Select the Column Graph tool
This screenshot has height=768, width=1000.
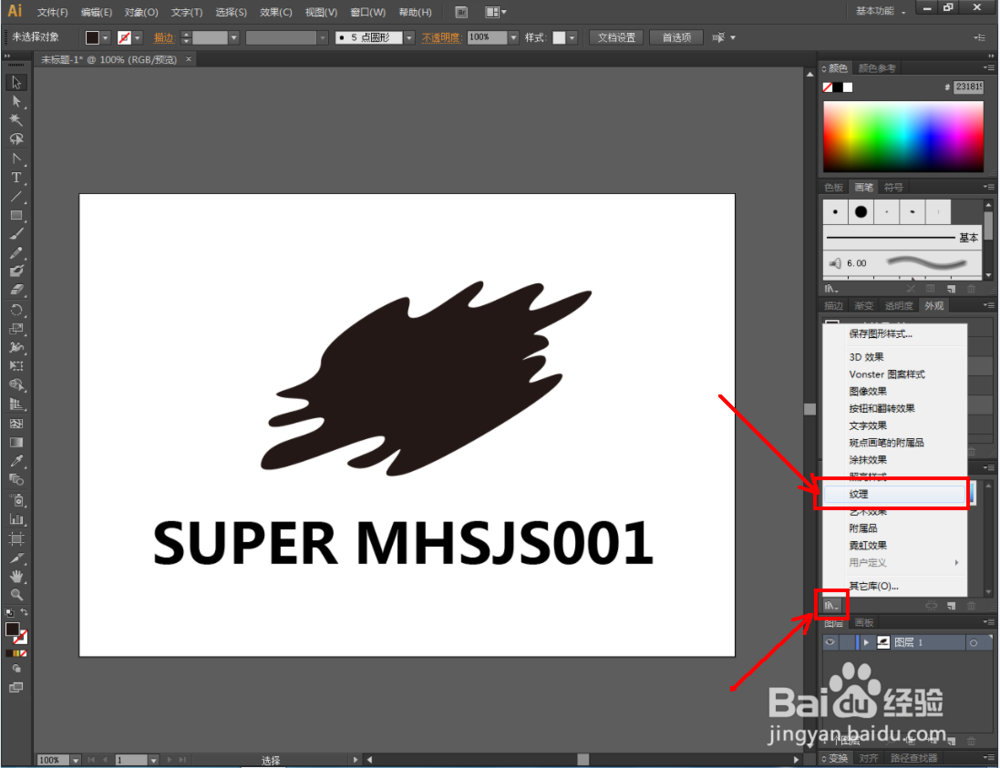[x=16, y=519]
